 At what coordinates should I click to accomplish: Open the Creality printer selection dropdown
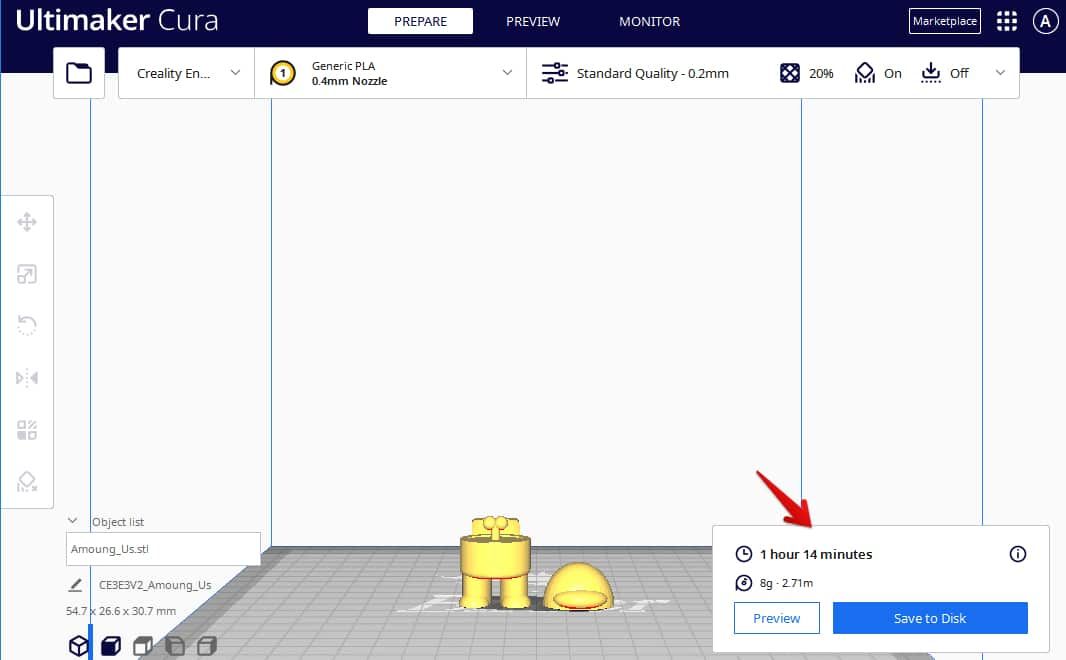pos(185,72)
